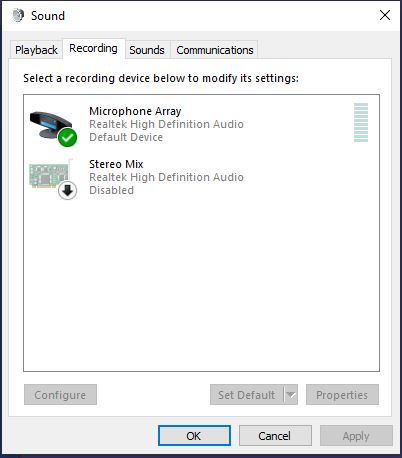Open device Properties button
Screen dimensions: 402x458
[x=342, y=395]
